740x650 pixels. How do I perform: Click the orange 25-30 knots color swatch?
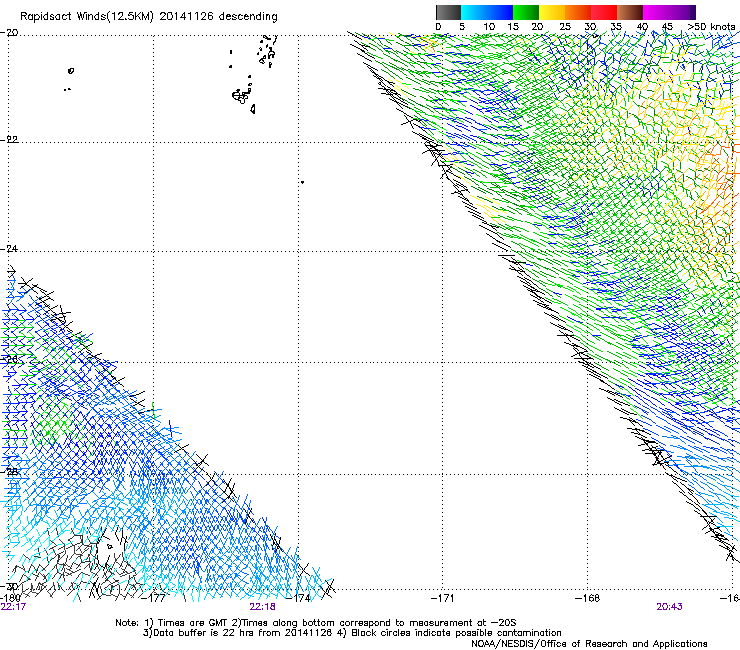(x=578, y=12)
